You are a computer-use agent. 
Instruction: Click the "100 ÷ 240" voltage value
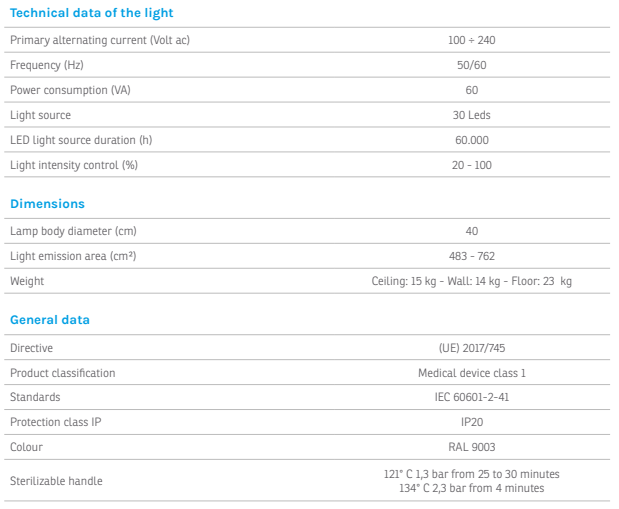click(x=472, y=41)
